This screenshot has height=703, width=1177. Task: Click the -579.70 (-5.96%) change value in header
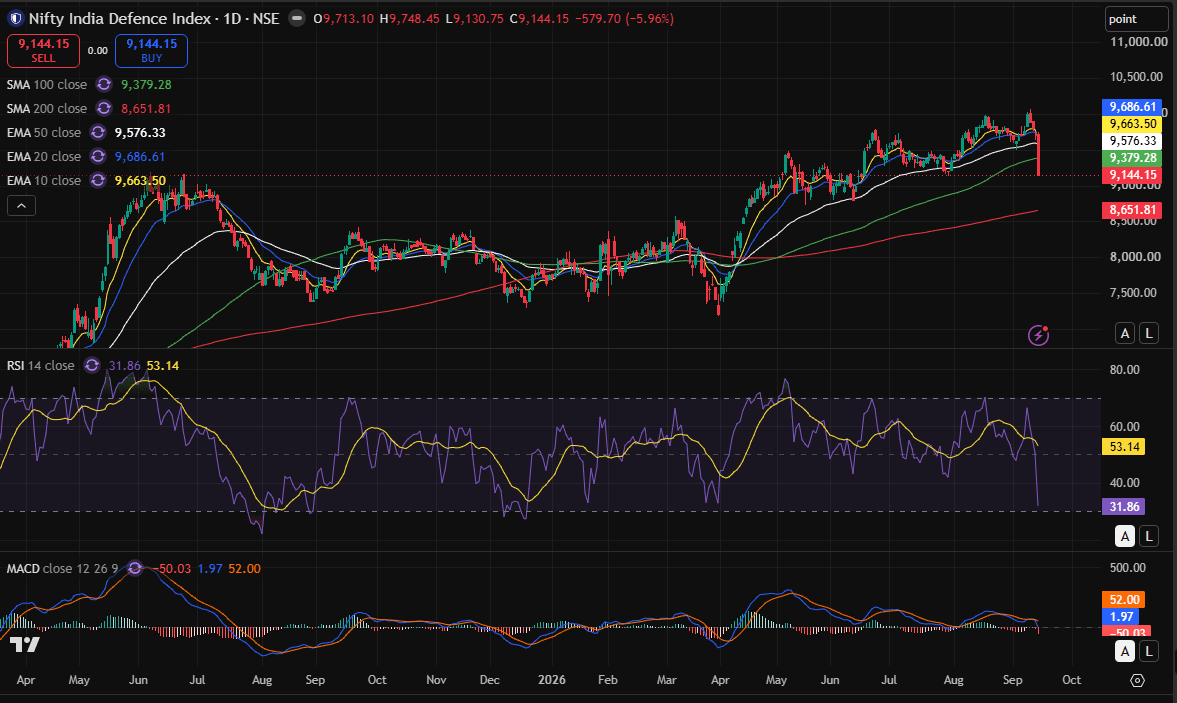pos(625,19)
